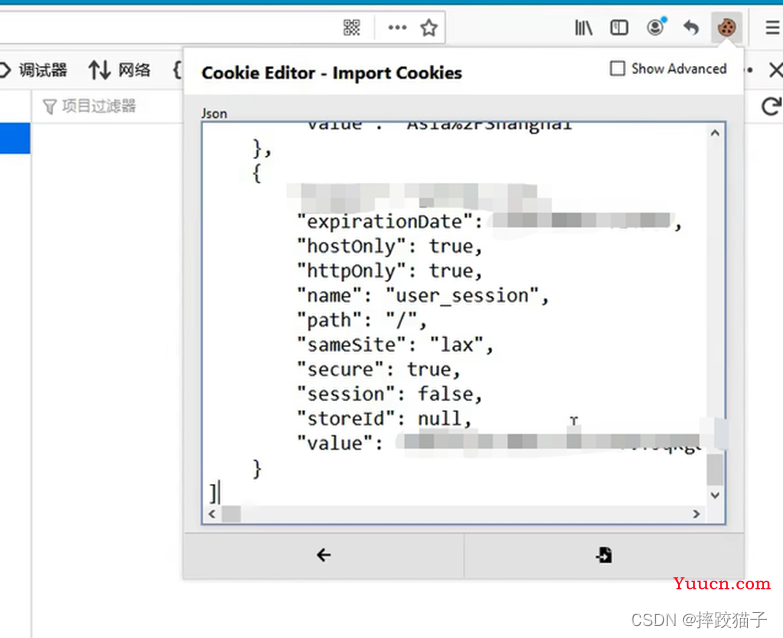Click the Json textarea scroll down arrow

coord(715,495)
